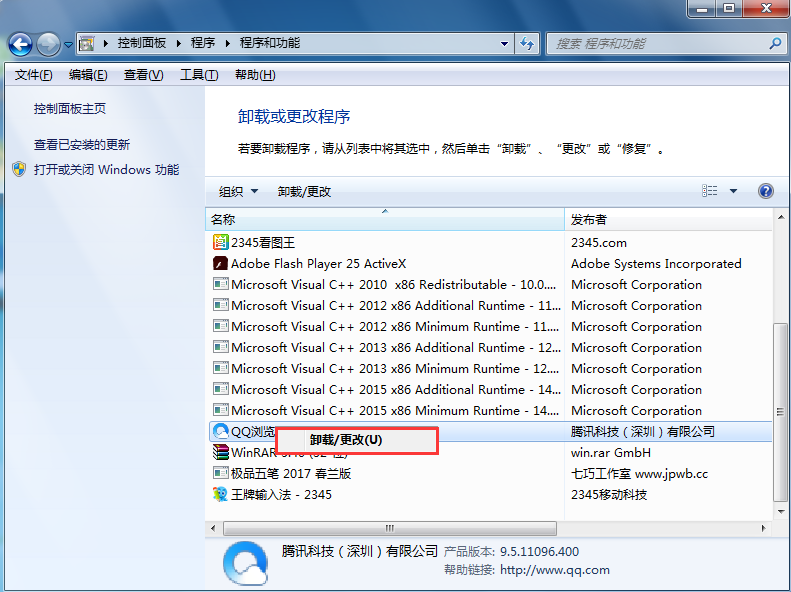
Task: Select Adobe Flash Player 25 ActiveX entry
Action: coord(318,264)
